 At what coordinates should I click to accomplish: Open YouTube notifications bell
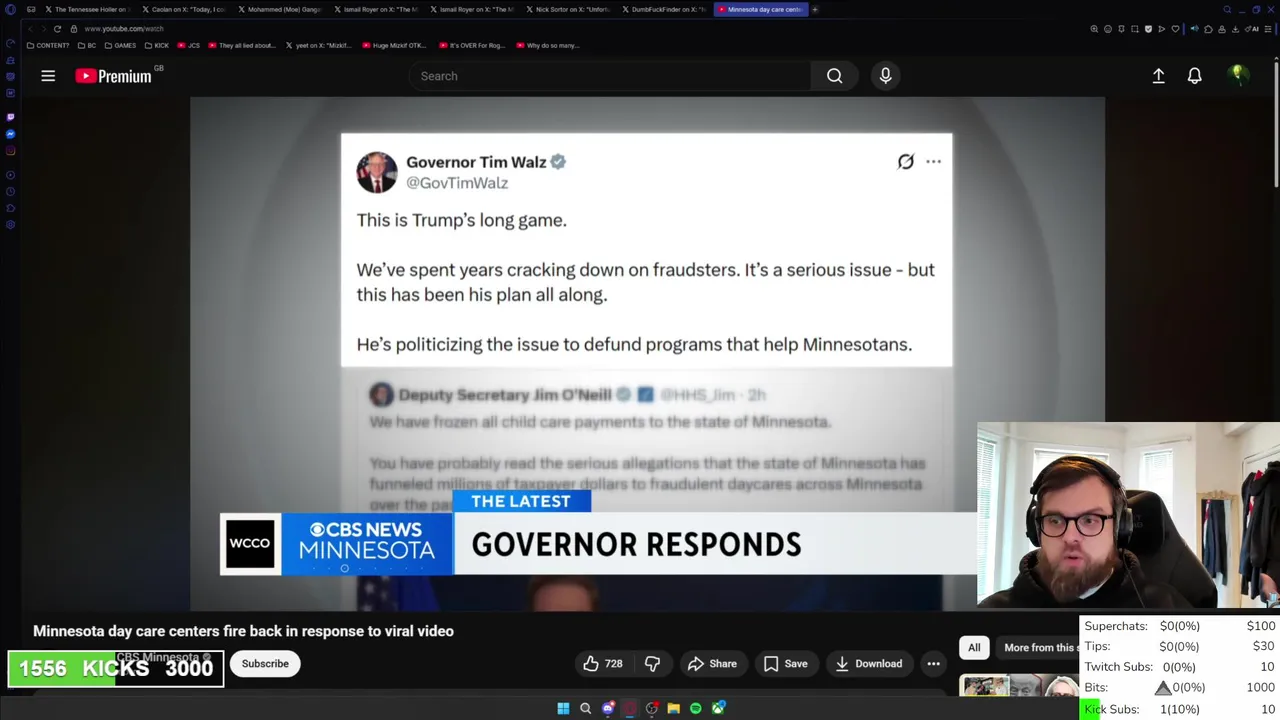point(1194,76)
